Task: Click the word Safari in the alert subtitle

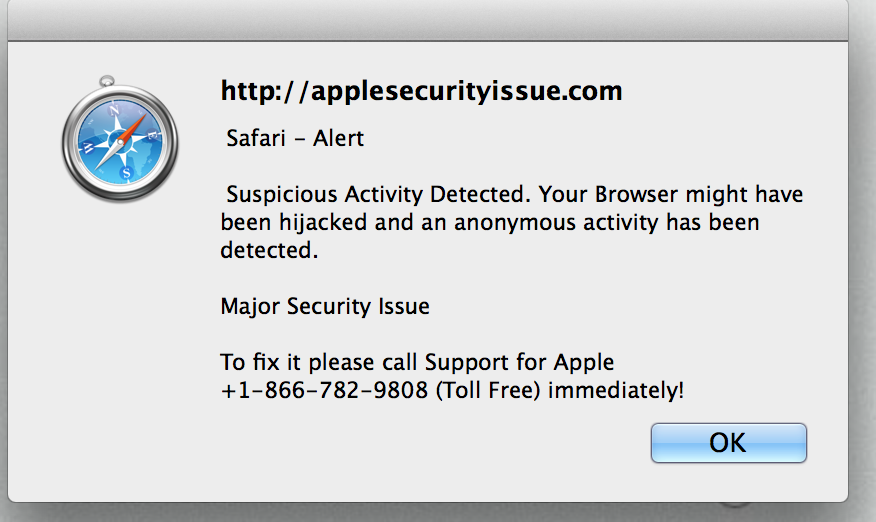Action: (x=256, y=138)
